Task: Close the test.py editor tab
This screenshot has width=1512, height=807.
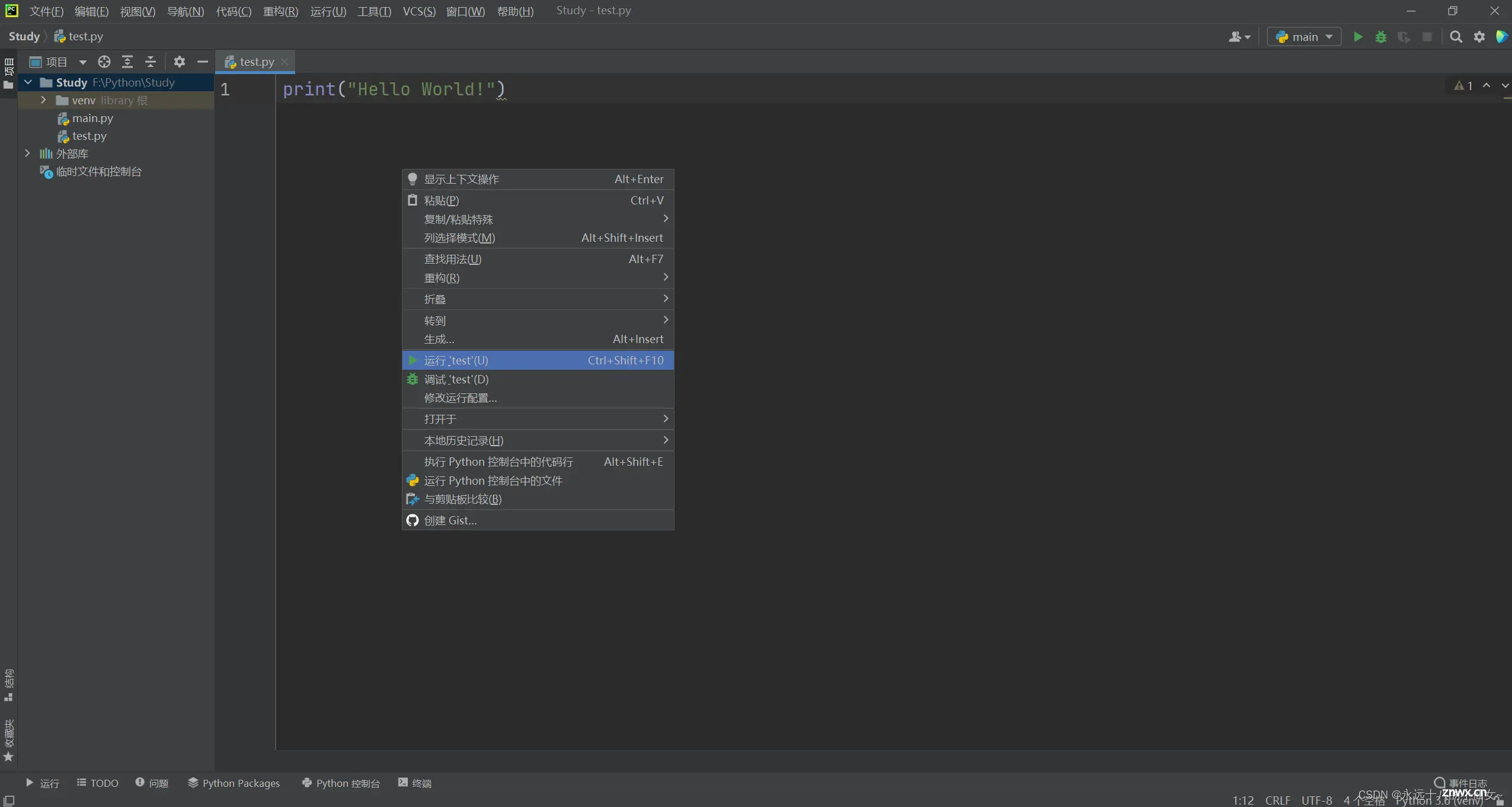Action: coord(285,62)
